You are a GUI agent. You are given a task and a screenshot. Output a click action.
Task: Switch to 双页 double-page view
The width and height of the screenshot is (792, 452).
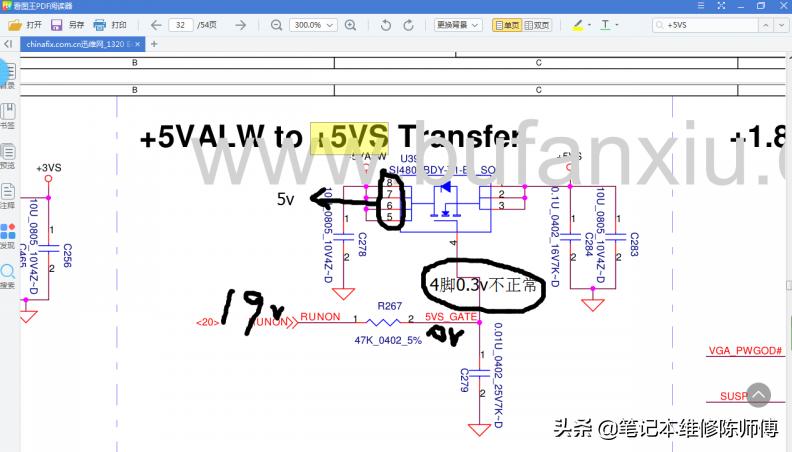[536, 25]
